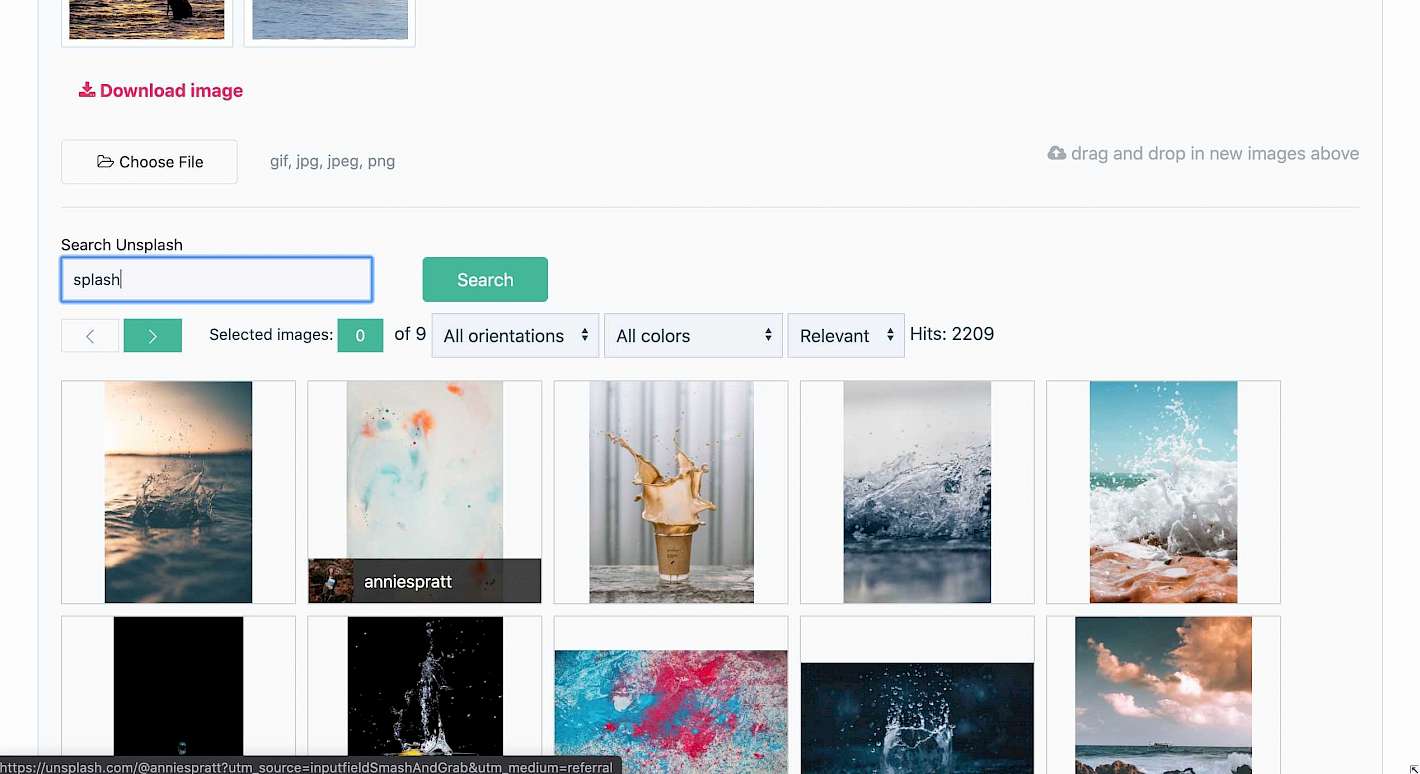Open the All orientations dropdown
This screenshot has width=1420, height=774.
click(515, 336)
